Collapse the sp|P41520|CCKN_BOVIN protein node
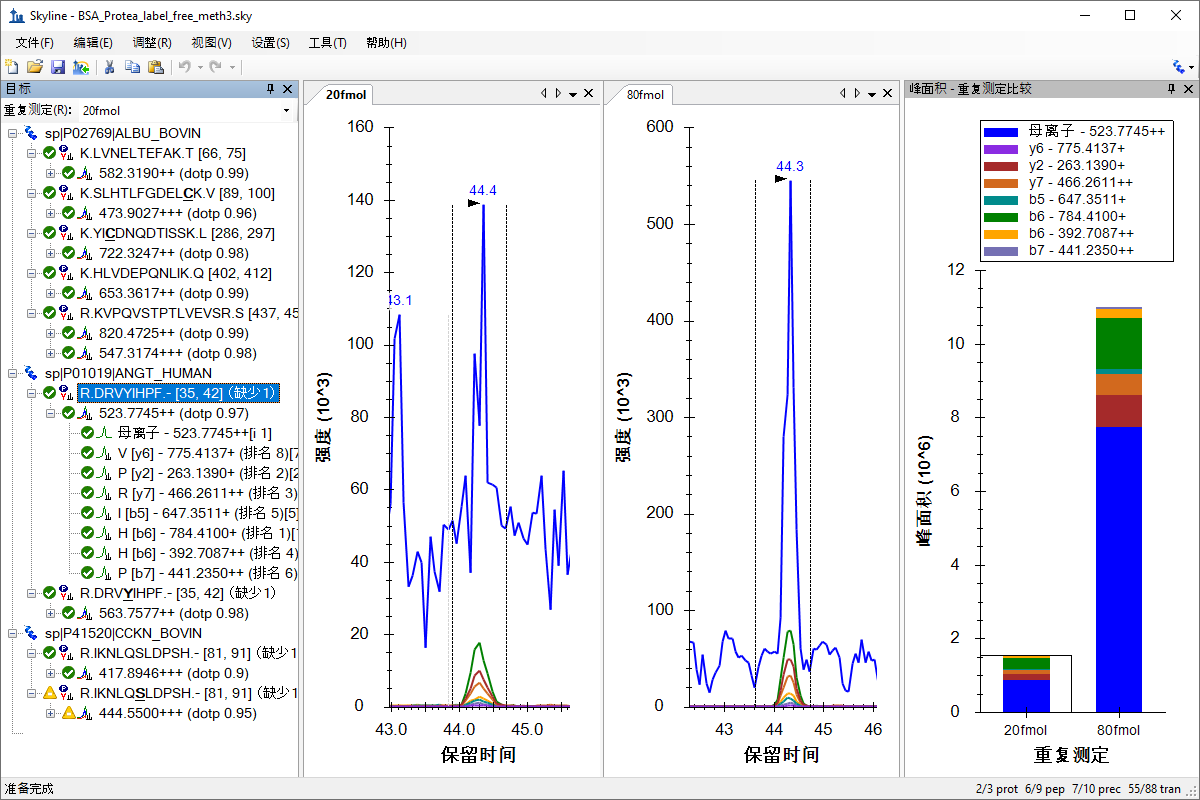This screenshot has width=1200, height=800. point(13,633)
